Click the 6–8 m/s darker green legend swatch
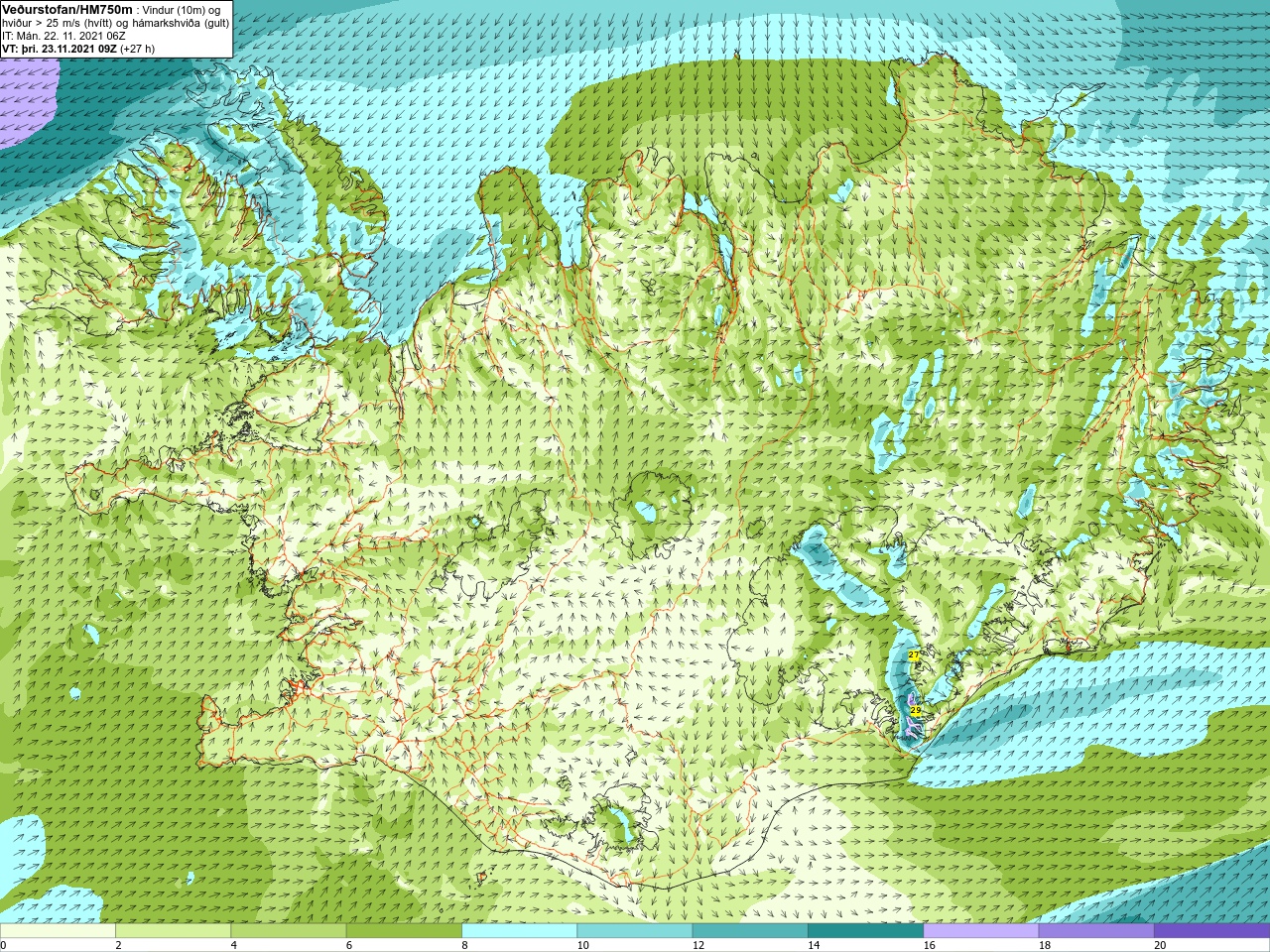 point(404,931)
